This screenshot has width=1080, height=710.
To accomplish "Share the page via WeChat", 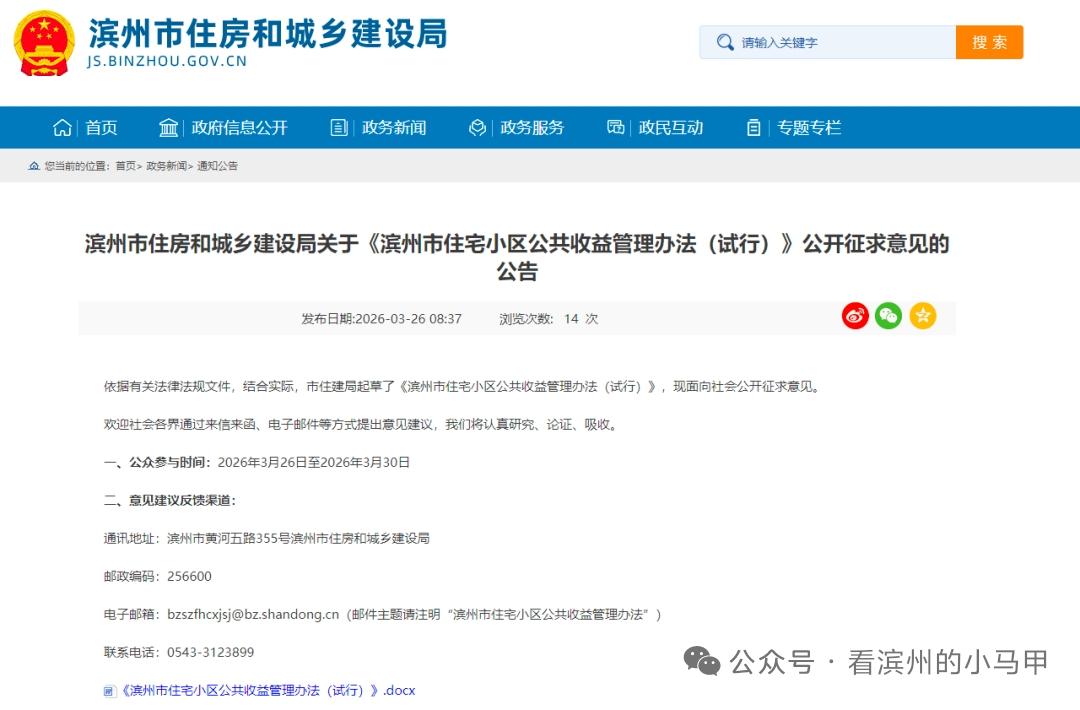I will click(888, 315).
